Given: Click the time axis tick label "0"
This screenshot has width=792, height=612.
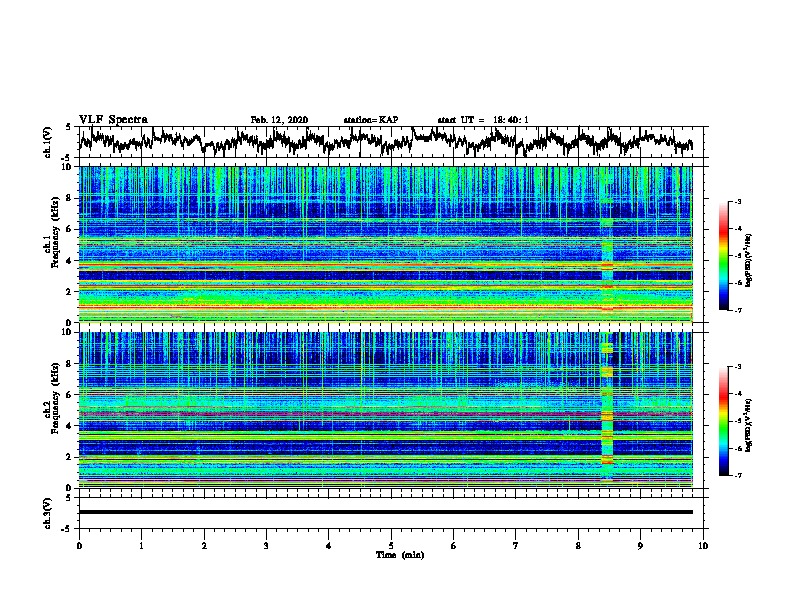Looking at the screenshot, I should 79,546.
